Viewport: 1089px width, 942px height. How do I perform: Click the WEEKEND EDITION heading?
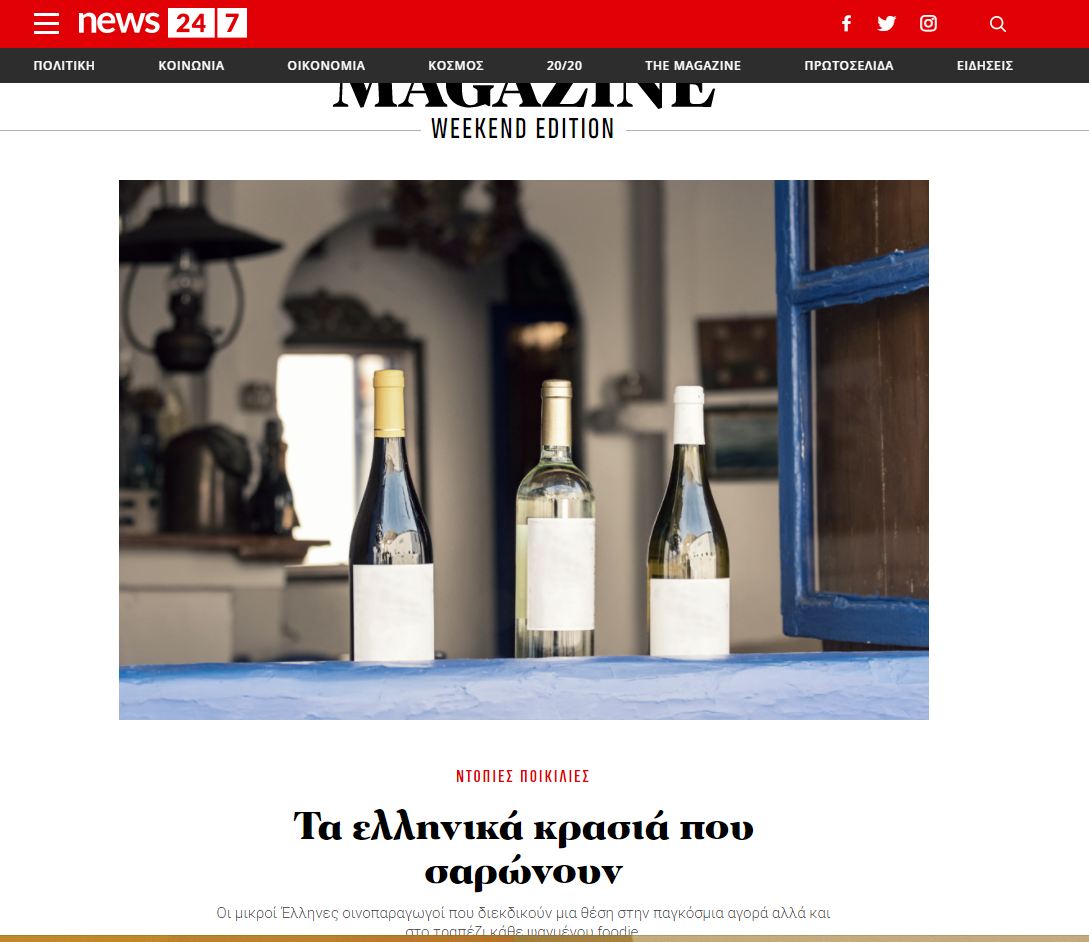[523, 129]
